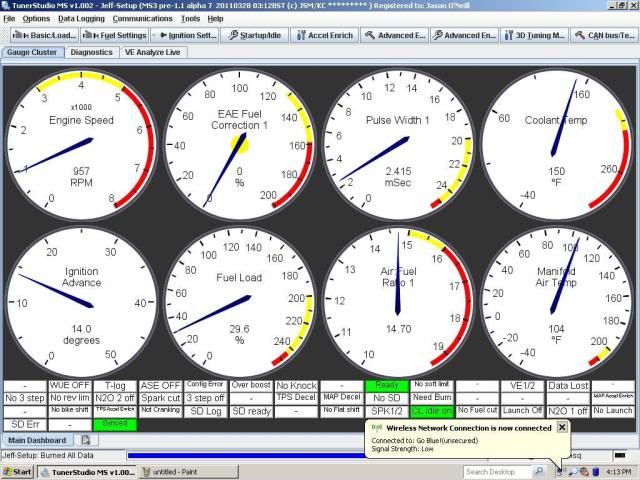Viewport: 640px width, 480px height.
Task: Click the SPK1/2 indicator
Action: [x=387, y=411]
